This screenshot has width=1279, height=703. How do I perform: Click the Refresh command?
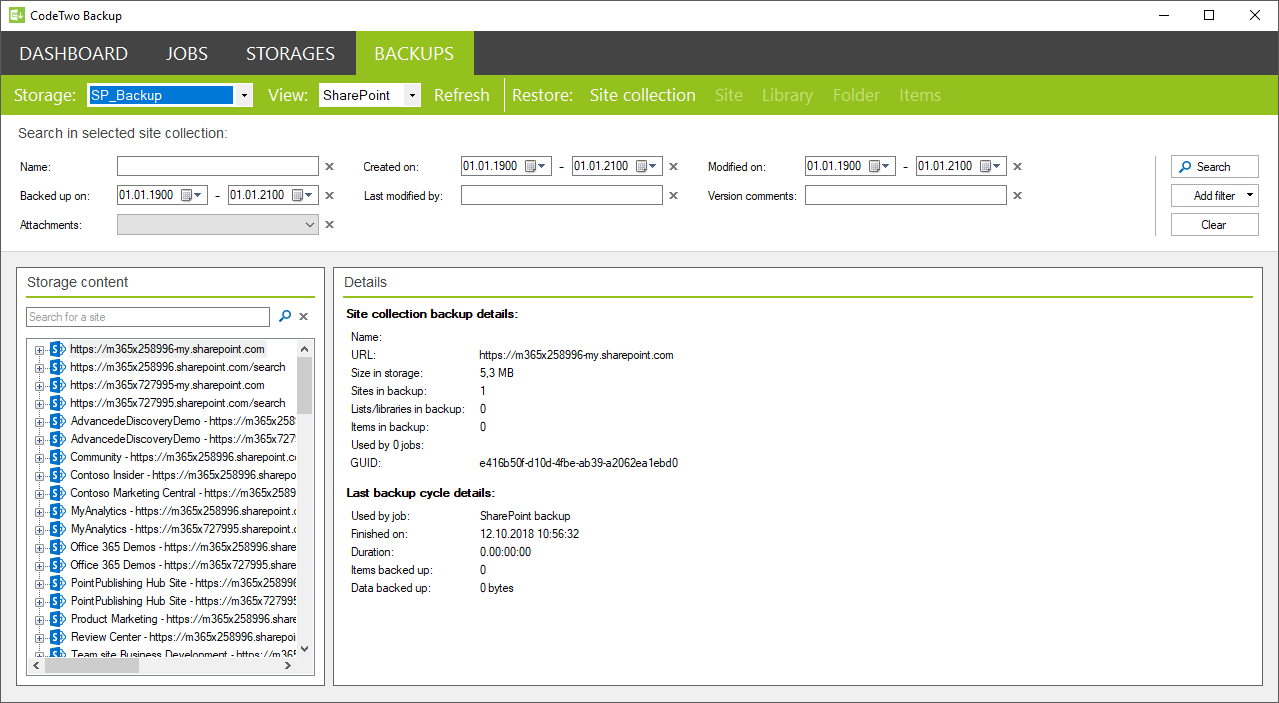click(x=462, y=95)
